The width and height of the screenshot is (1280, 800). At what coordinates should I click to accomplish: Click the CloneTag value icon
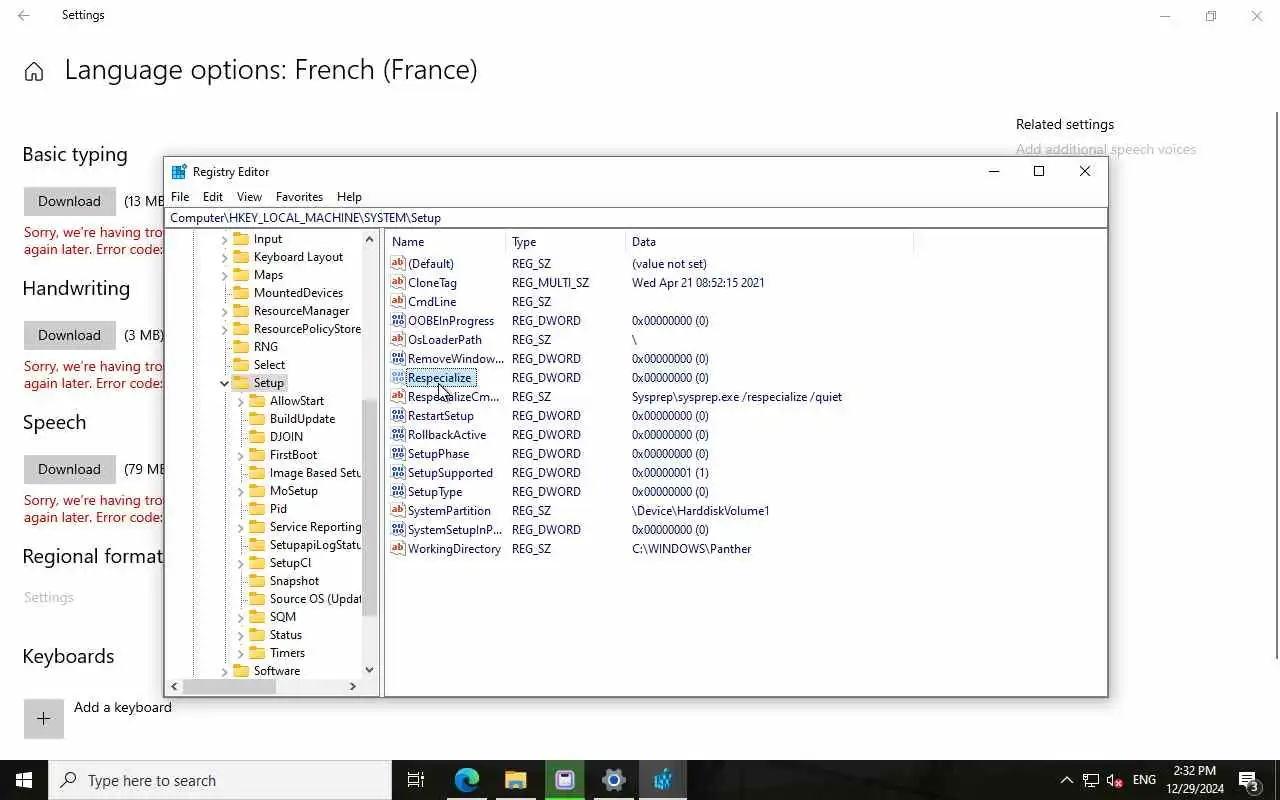(398, 283)
